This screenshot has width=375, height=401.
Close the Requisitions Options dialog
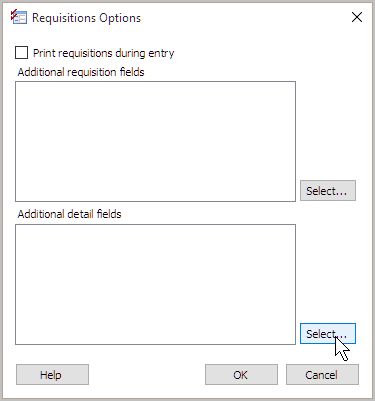pyautogui.click(x=357, y=17)
